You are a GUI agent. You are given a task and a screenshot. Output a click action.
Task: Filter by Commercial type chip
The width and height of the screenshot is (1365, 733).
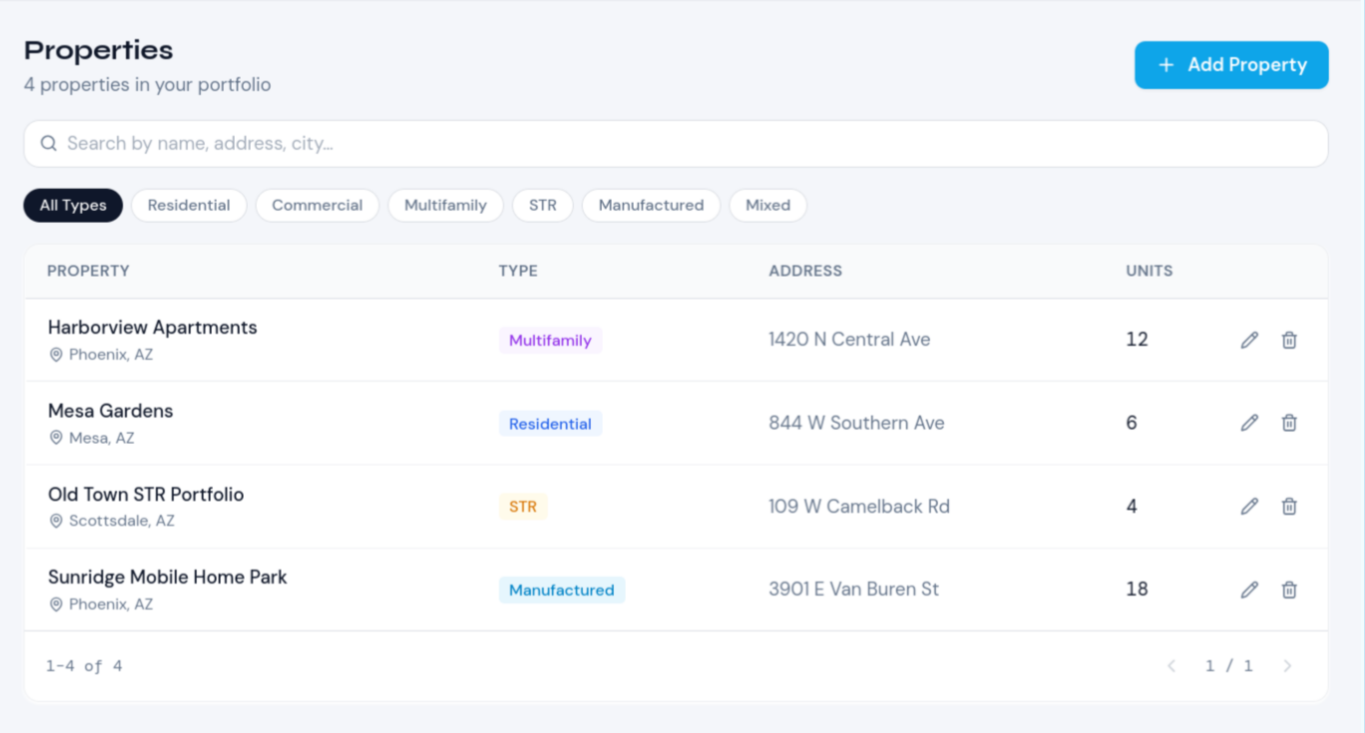(317, 205)
